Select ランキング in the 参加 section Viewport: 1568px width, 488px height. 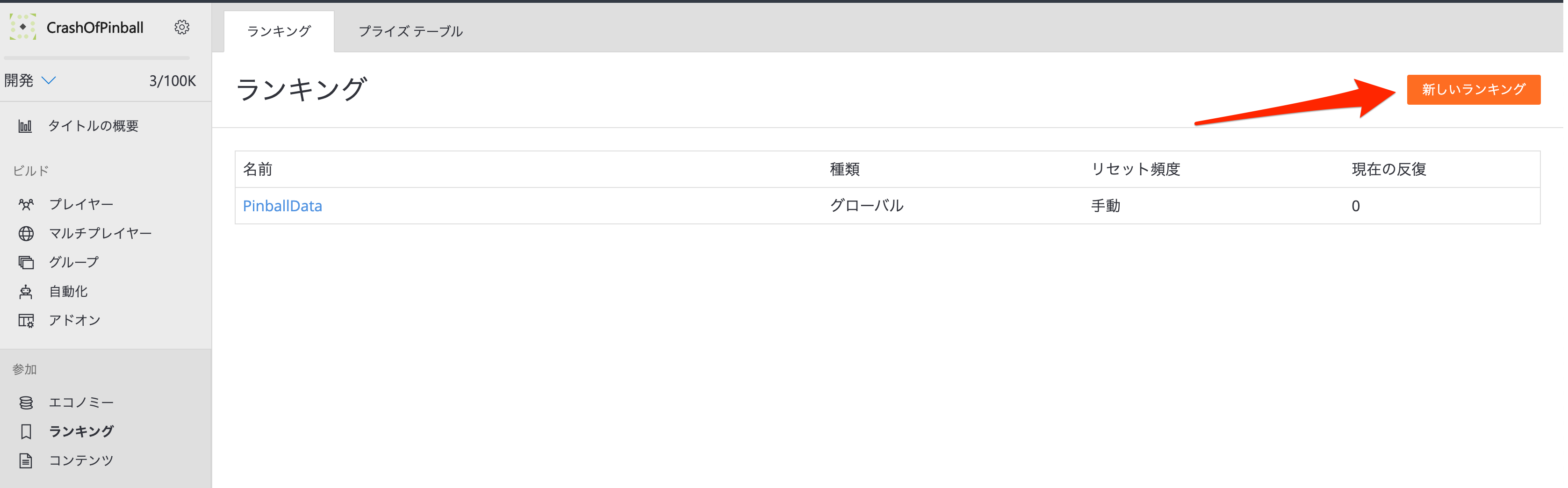click(x=80, y=431)
